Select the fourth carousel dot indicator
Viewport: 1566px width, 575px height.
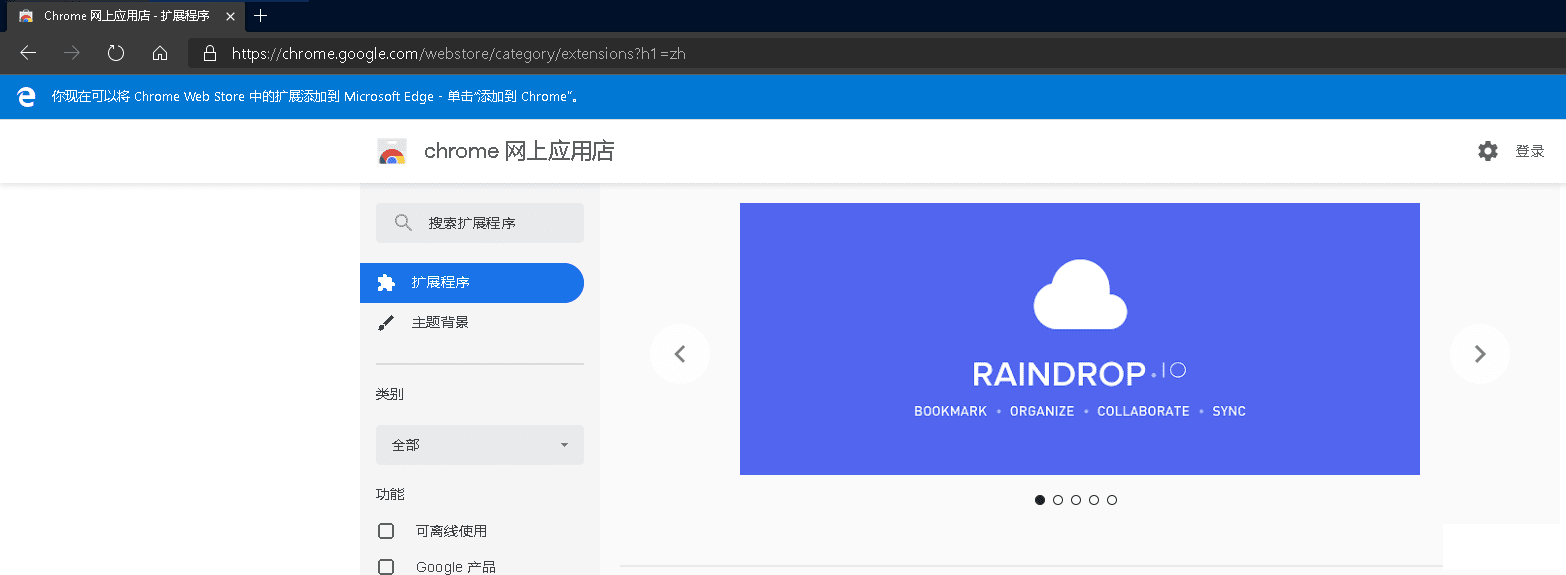(x=1094, y=500)
